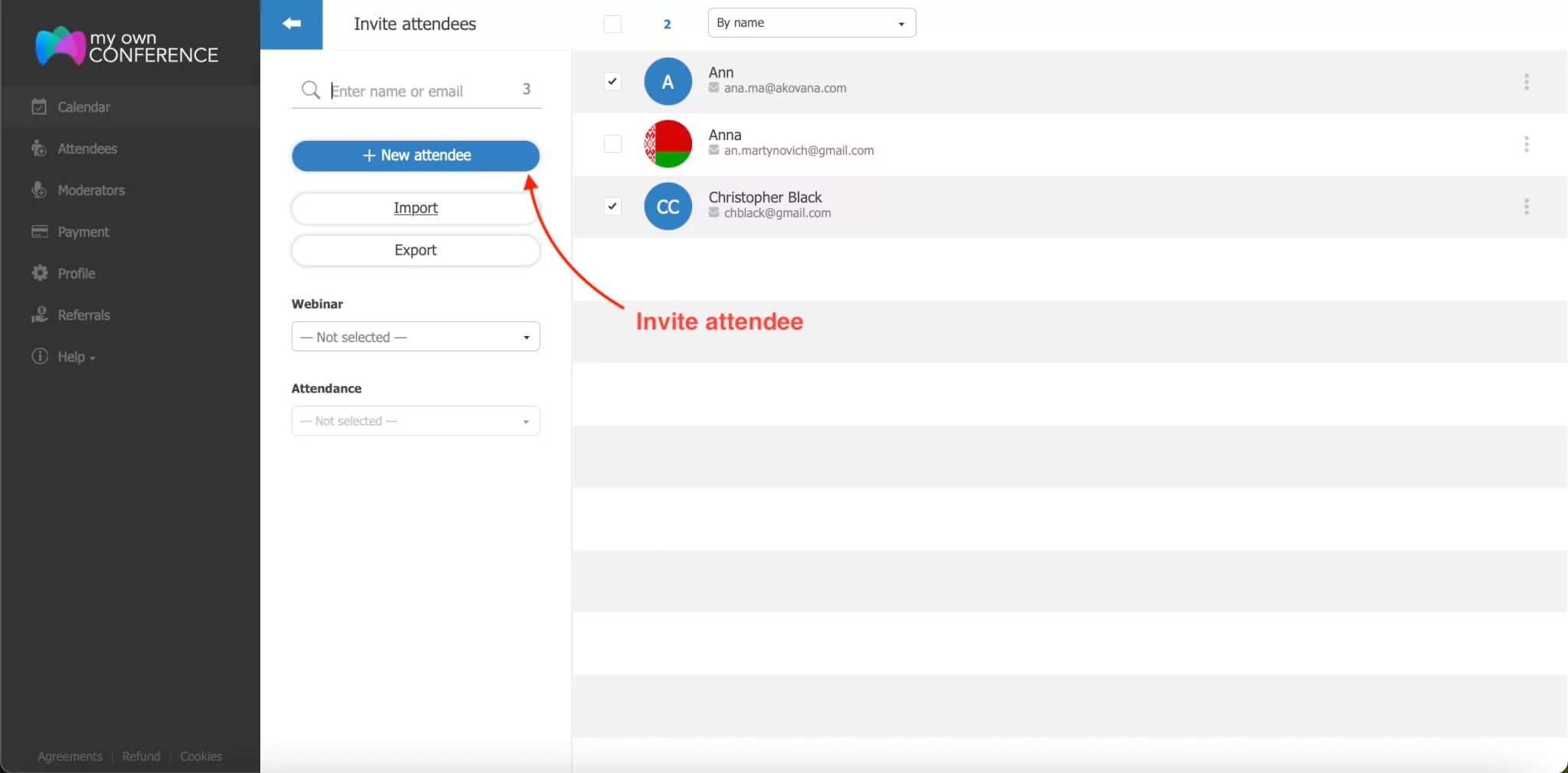Click the back arrow button

(291, 24)
